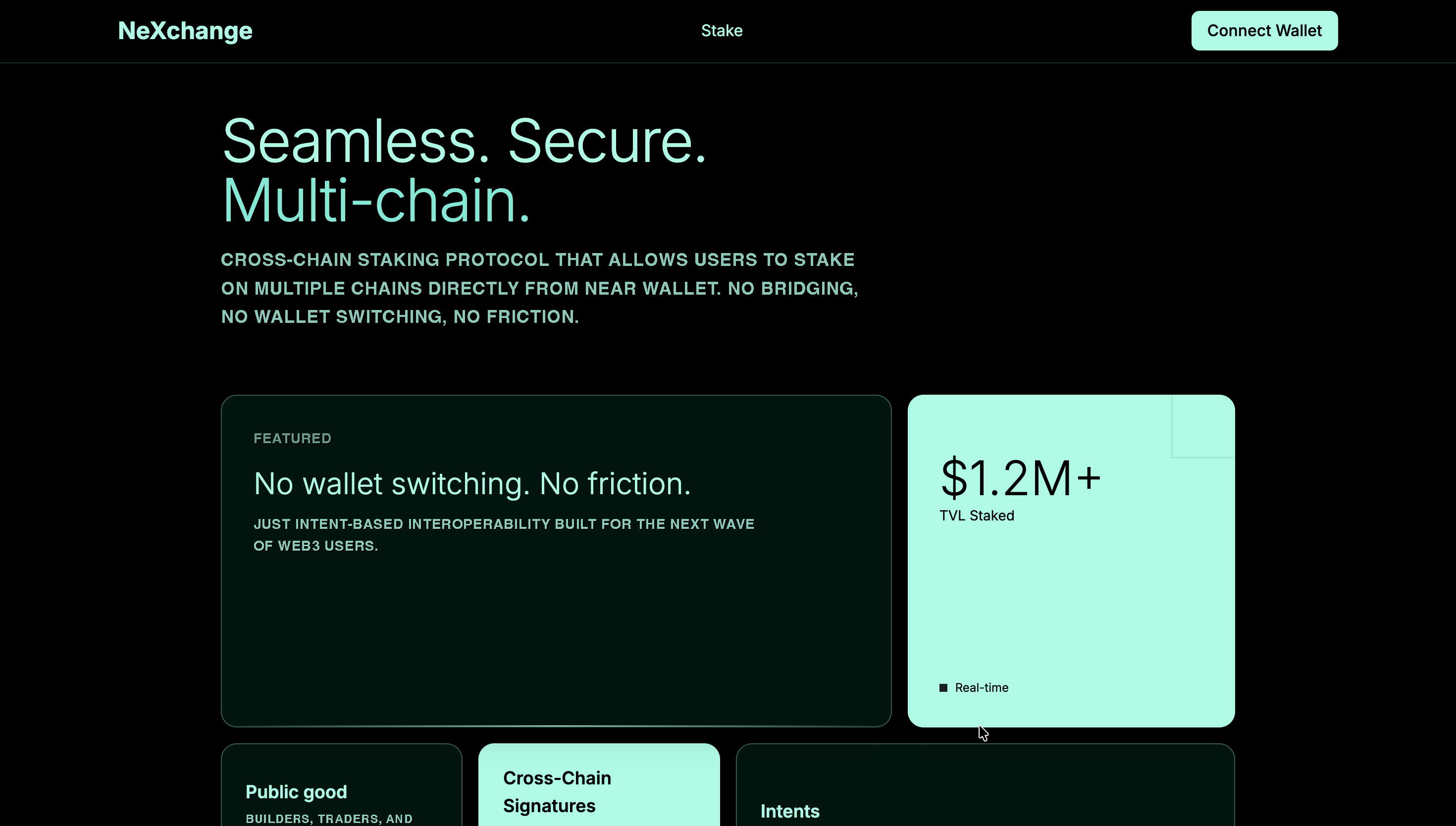Click the Real-time status text
Image resolution: width=1456 pixels, height=826 pixels.
point(981,687)
